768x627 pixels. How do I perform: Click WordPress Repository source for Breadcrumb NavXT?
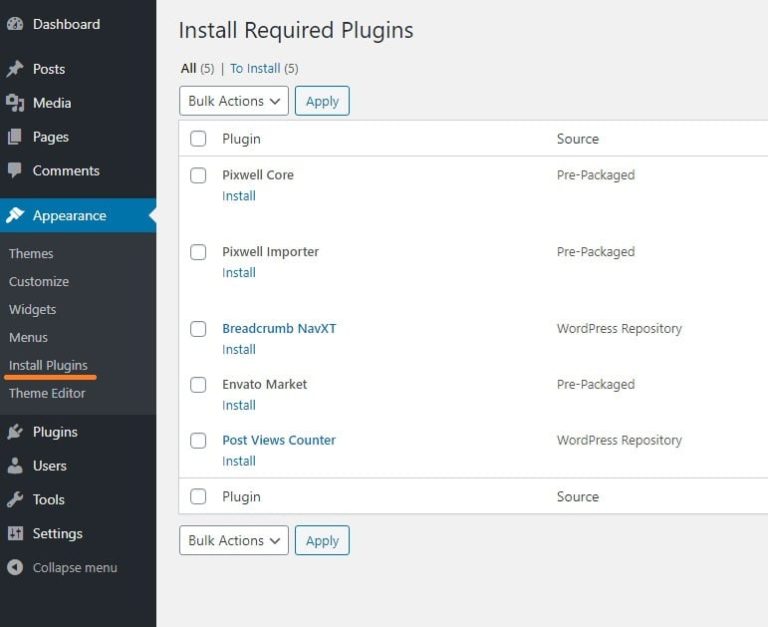pyautogui.click(x=619, y=329)
